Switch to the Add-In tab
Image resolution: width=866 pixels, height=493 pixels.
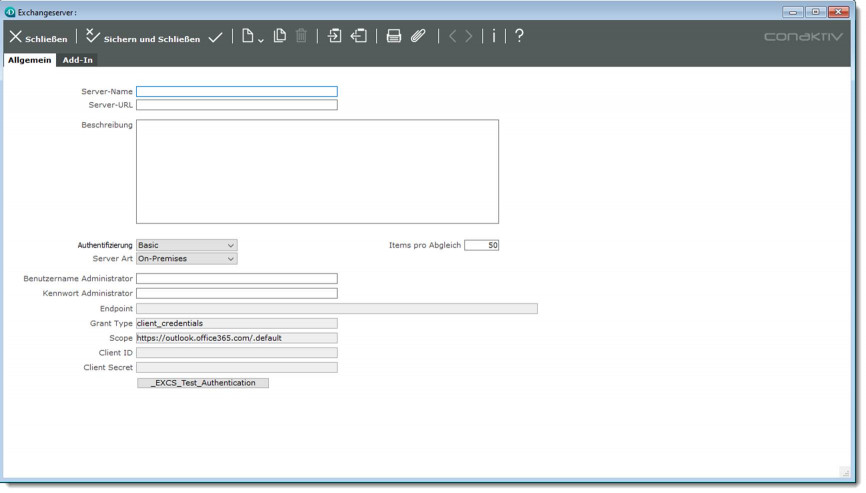pos(78,60)
